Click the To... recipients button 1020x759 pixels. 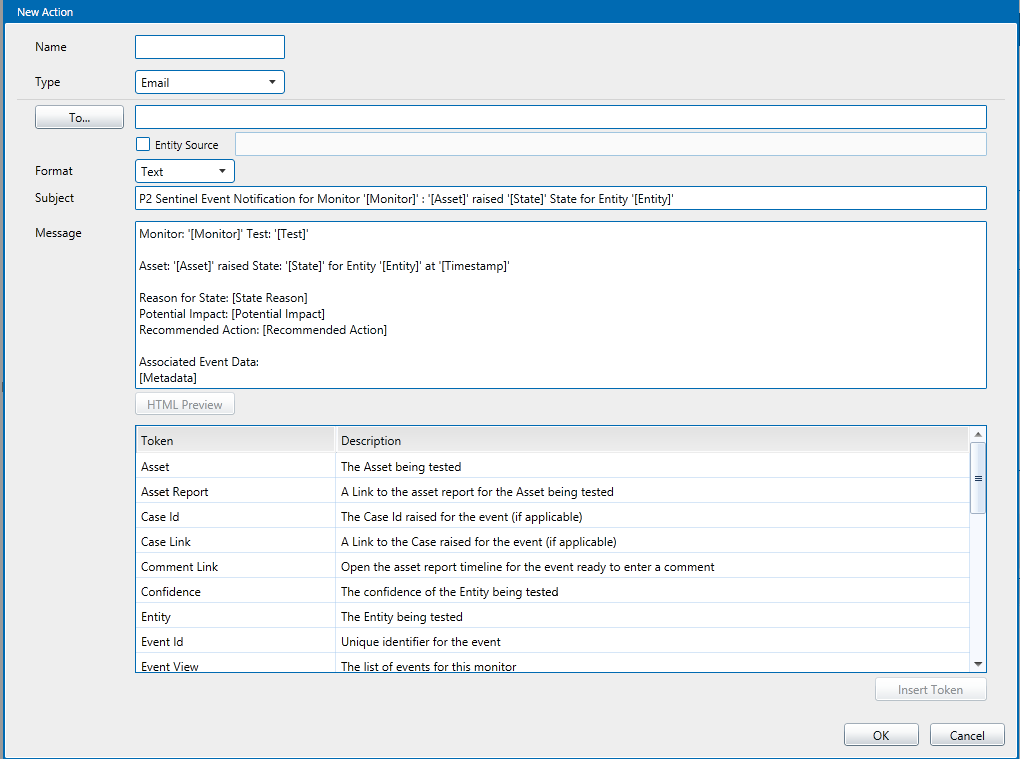click(x=79, y=117)
